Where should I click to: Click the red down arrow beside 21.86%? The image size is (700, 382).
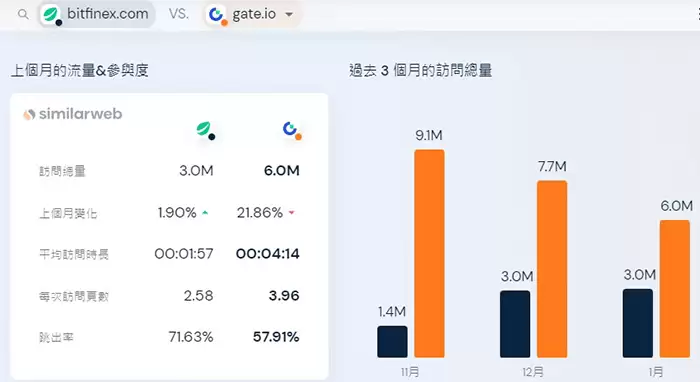click(x=292, y=213)
